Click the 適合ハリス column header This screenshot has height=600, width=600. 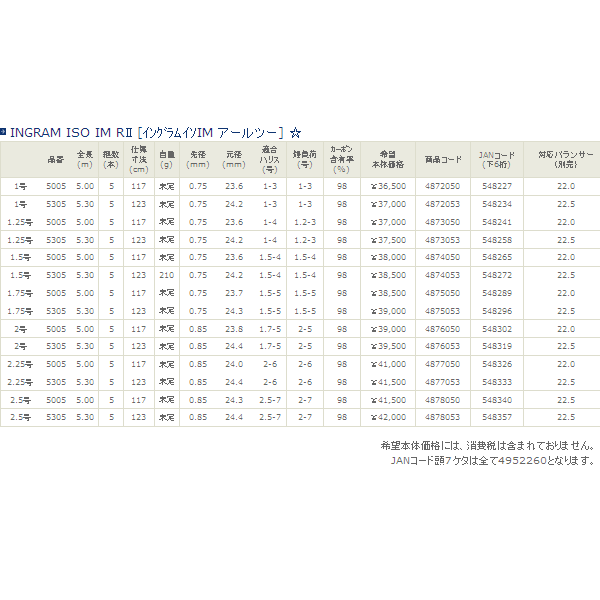(270, 160)
